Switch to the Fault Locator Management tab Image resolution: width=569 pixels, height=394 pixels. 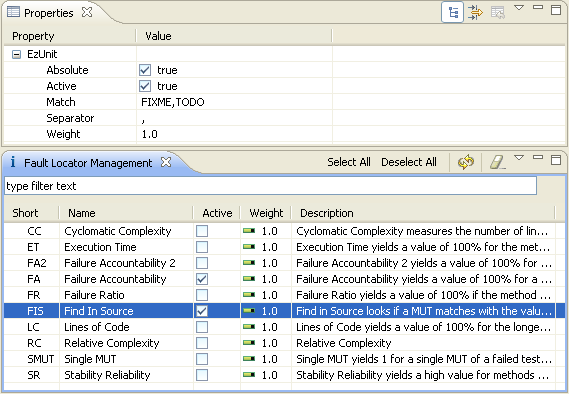[x=88, y=163]
